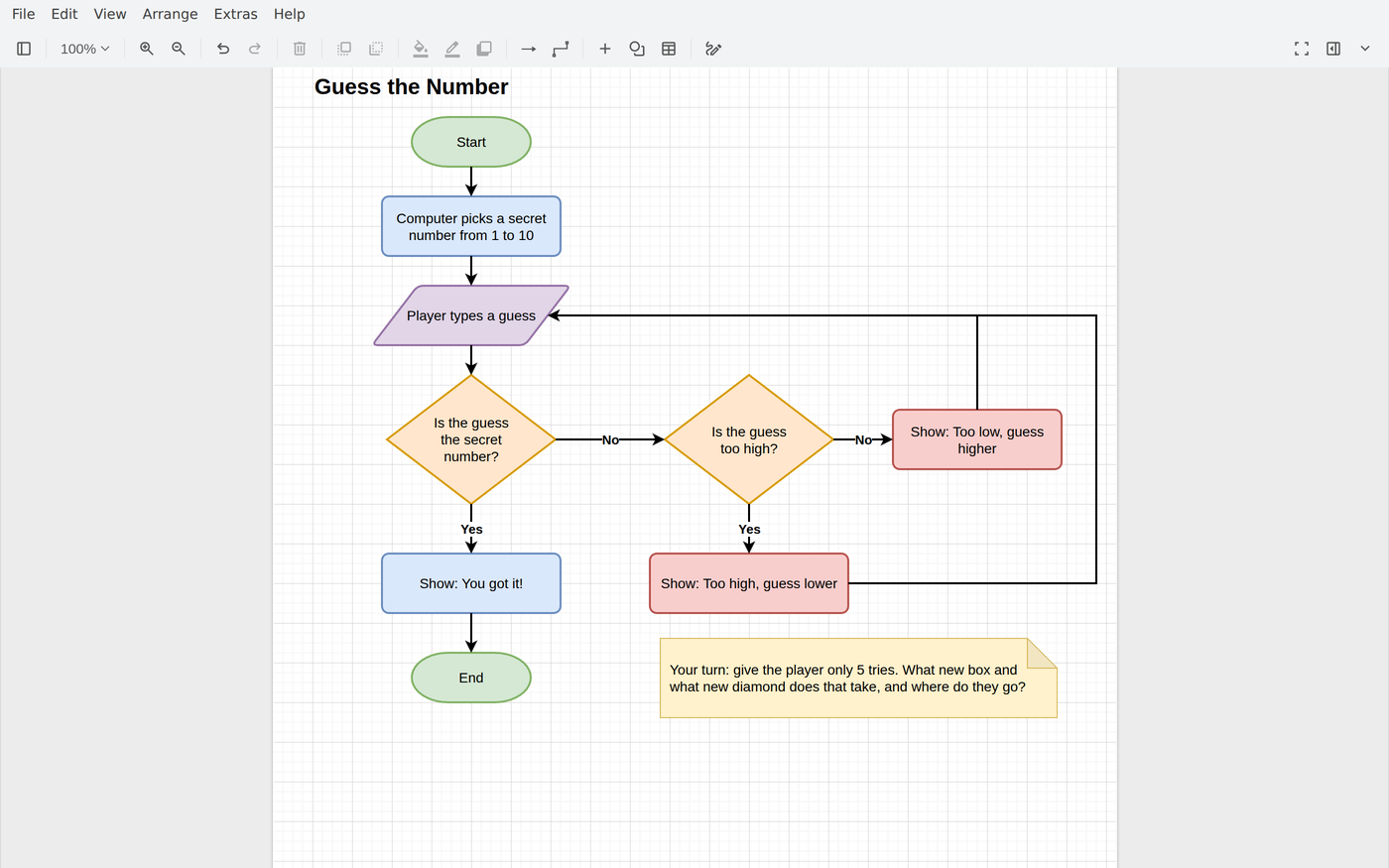Select the green Start terminator shape
Screen dimensions: 1389x868
471,142
